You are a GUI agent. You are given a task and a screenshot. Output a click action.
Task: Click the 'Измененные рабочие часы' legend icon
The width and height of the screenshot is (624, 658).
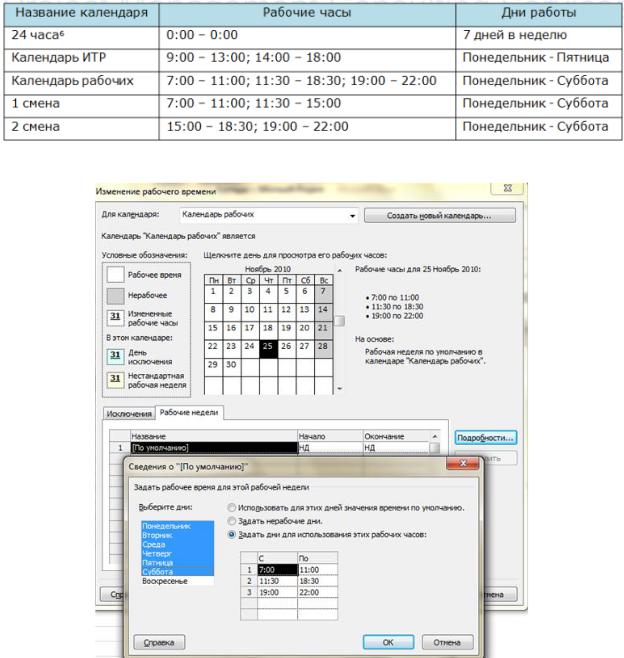click(x=115, y=318)
